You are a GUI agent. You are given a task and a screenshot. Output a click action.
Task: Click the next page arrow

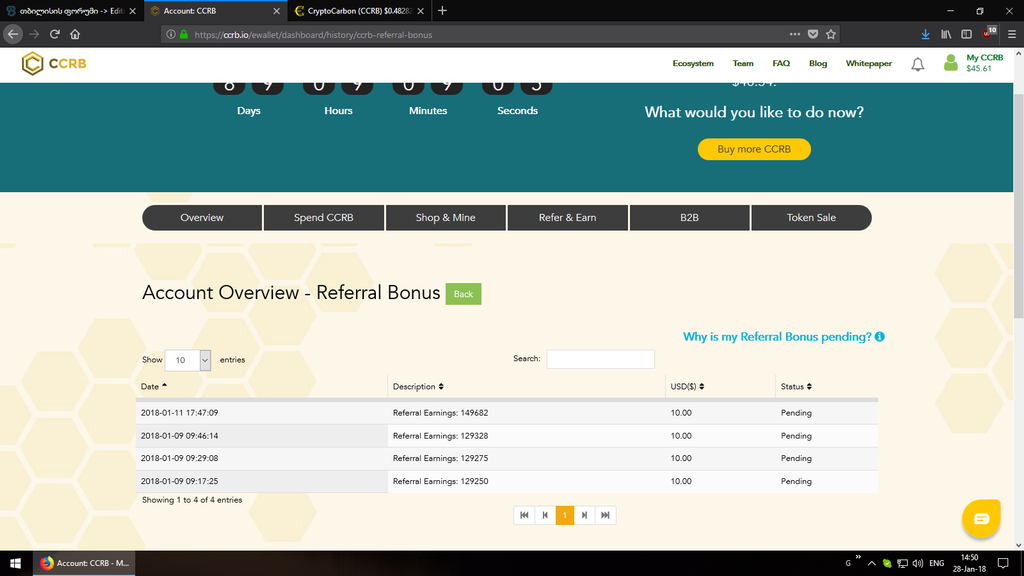tap(585, 515)
